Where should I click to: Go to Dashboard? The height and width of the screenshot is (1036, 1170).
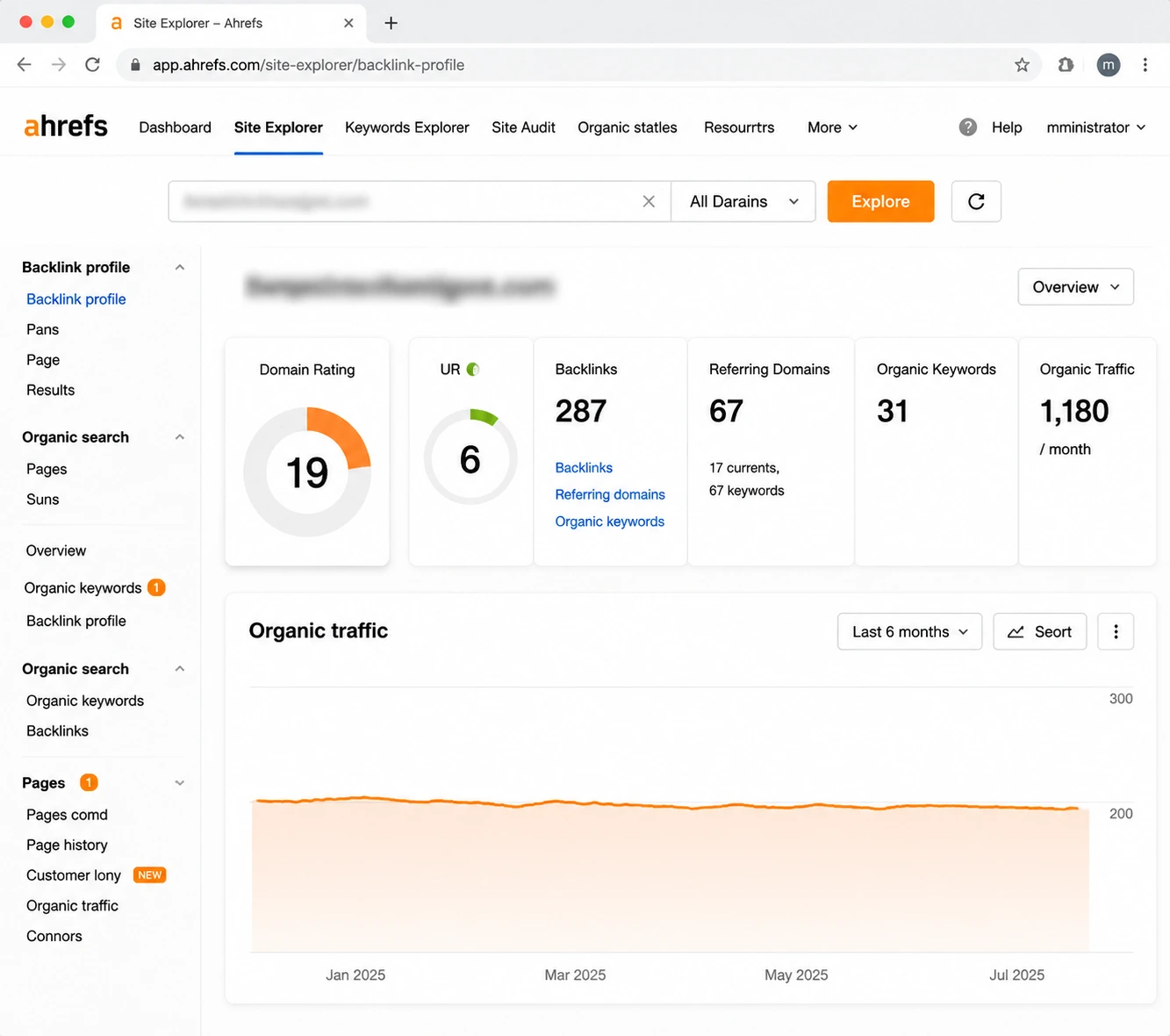coord(175,127)
